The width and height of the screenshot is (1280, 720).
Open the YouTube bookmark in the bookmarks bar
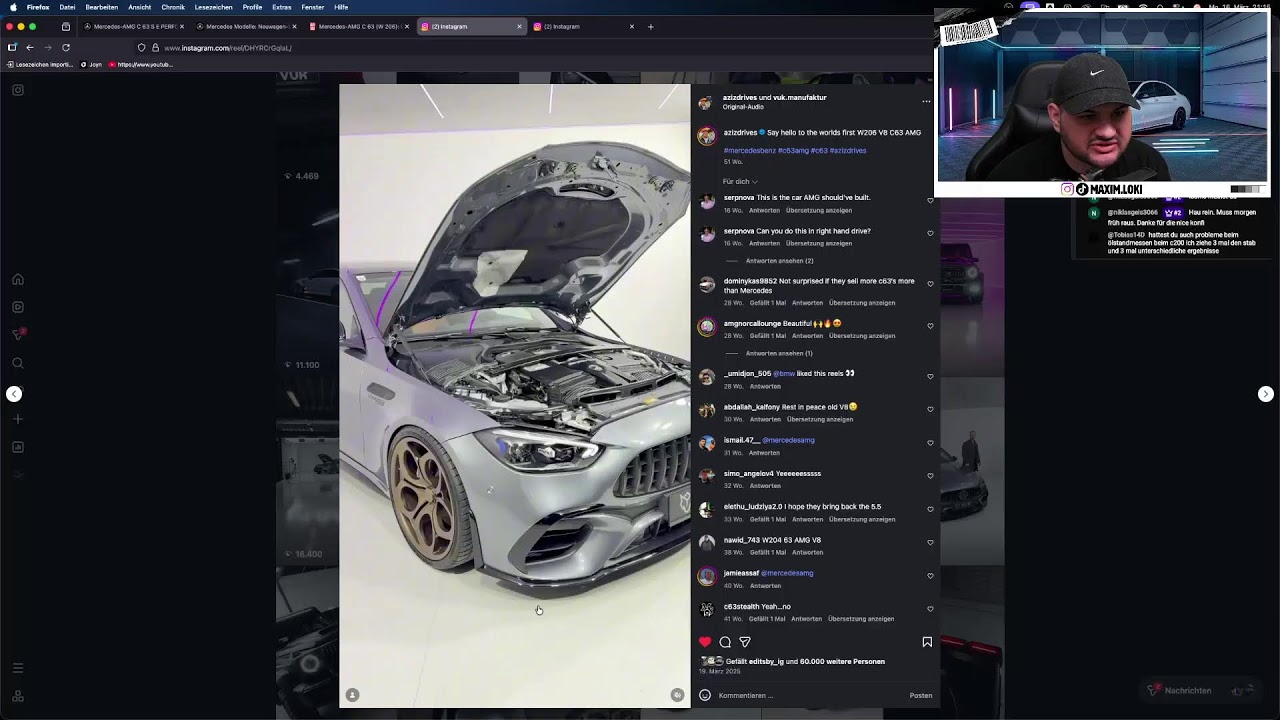pyautogui.click(x=141, y=65)
